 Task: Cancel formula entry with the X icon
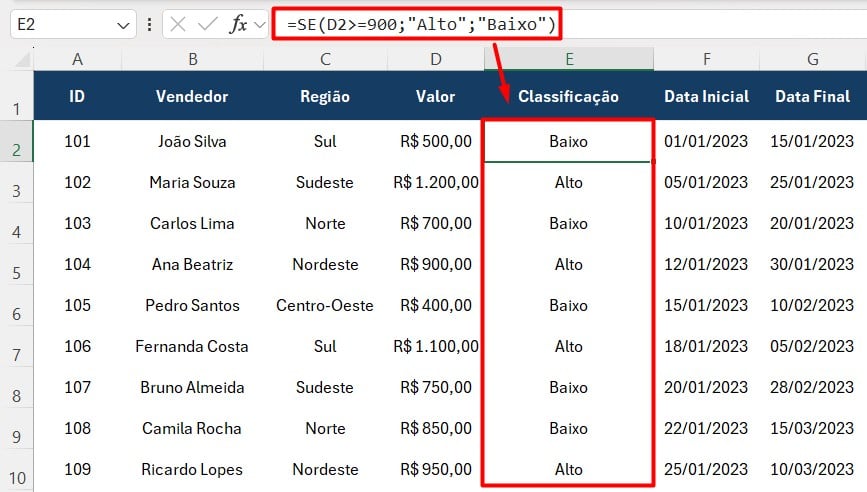(178, 24)
